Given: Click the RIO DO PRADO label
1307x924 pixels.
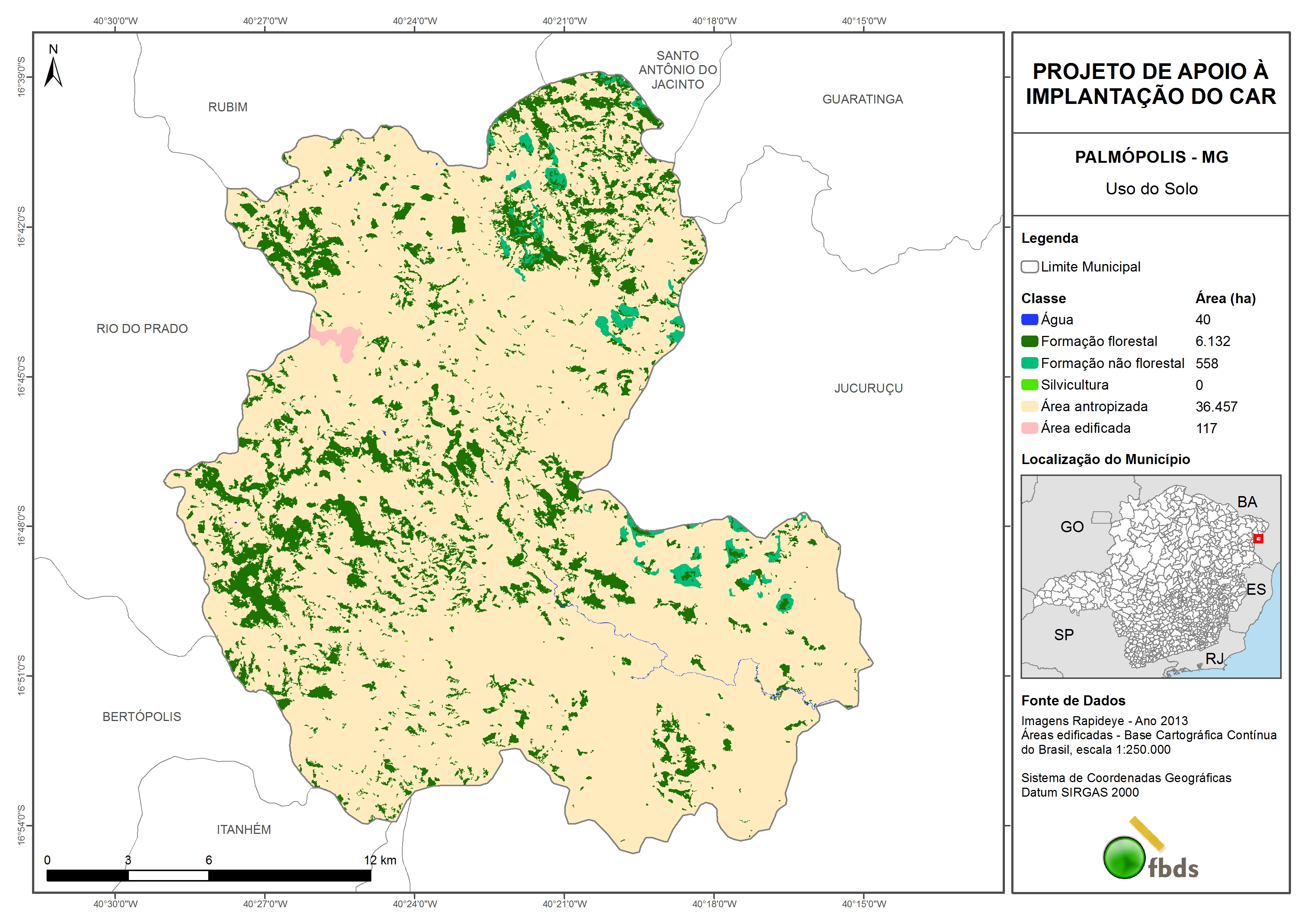Looking at the screenshot, I should [x=142, y=328].
